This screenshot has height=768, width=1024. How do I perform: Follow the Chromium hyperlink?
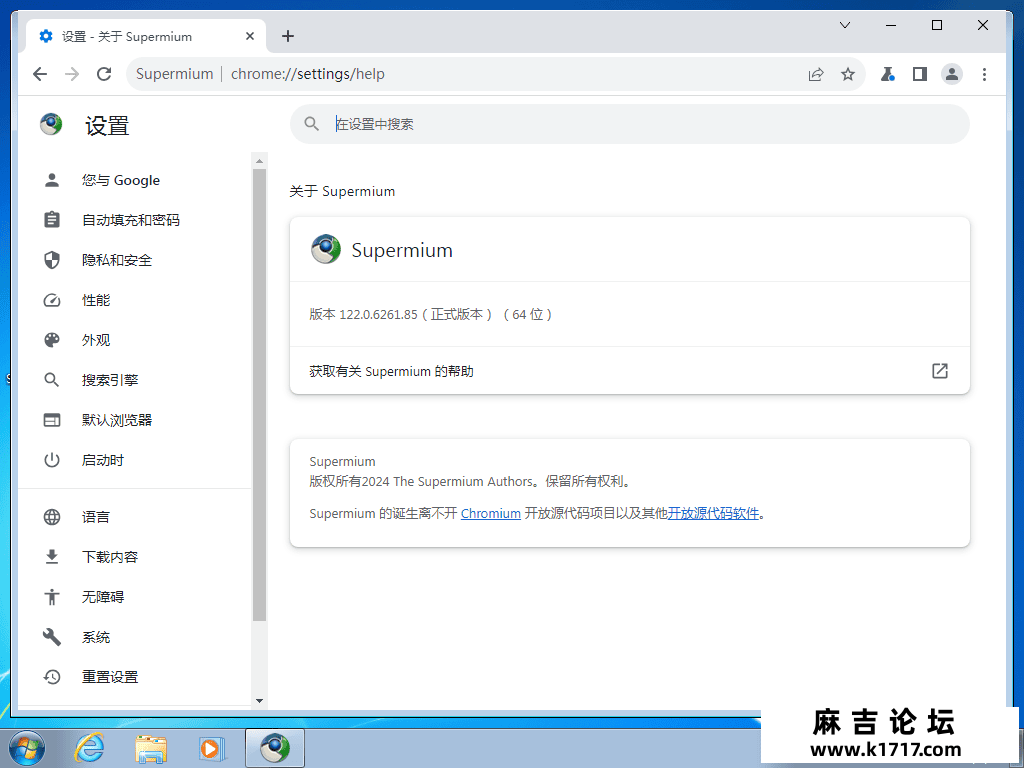tap(490, 513)
